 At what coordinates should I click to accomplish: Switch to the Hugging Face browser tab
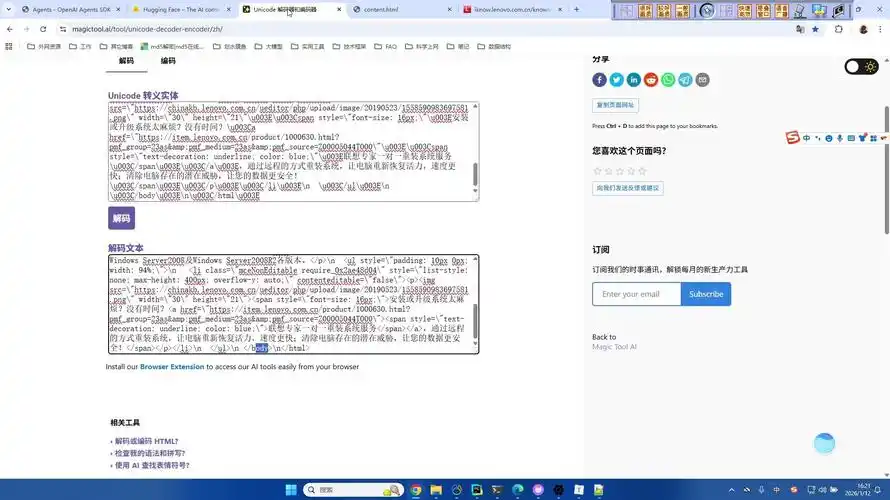pyautogui.click(x=181, y=10)
